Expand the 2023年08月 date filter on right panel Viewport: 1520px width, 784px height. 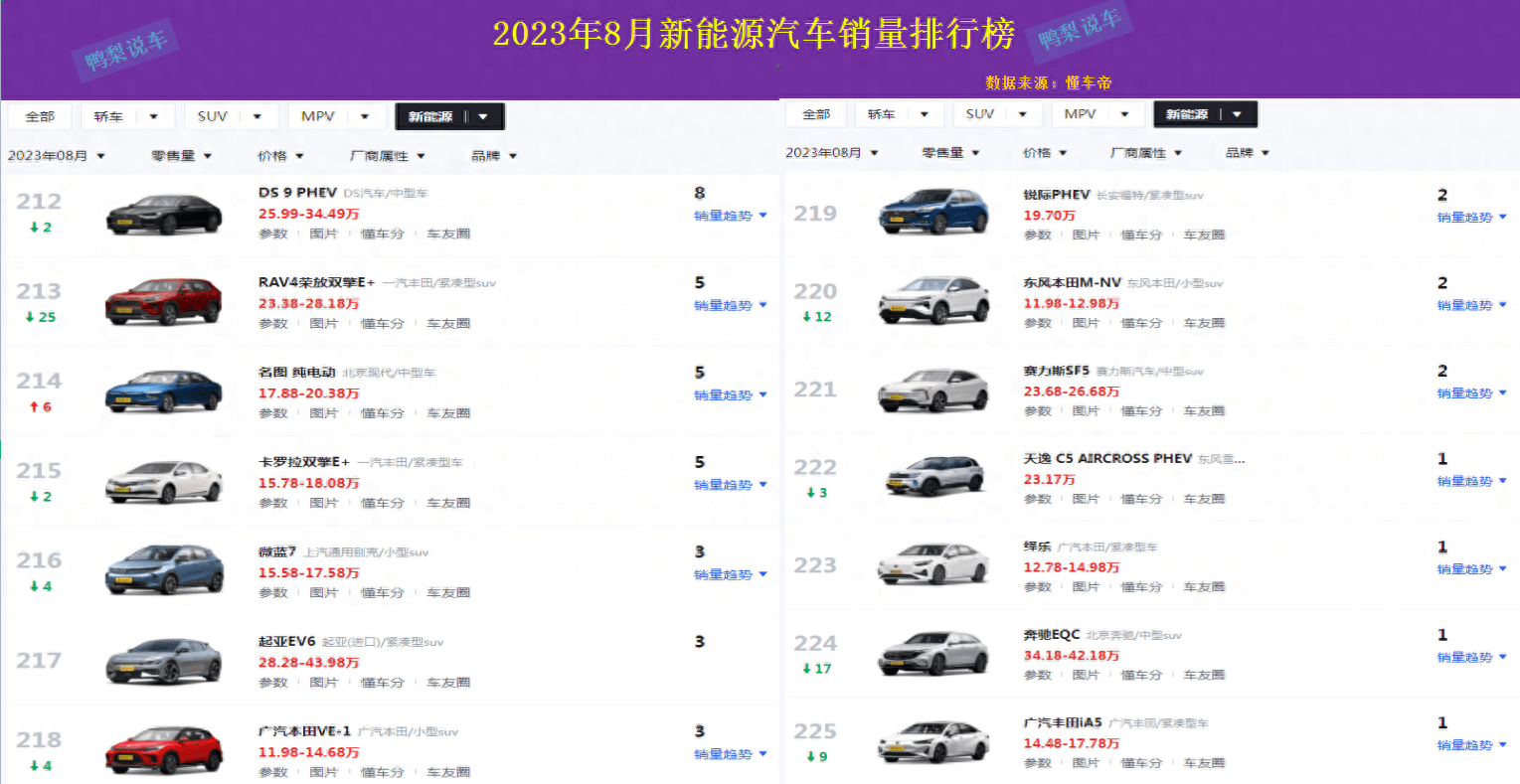click(831, 153)
